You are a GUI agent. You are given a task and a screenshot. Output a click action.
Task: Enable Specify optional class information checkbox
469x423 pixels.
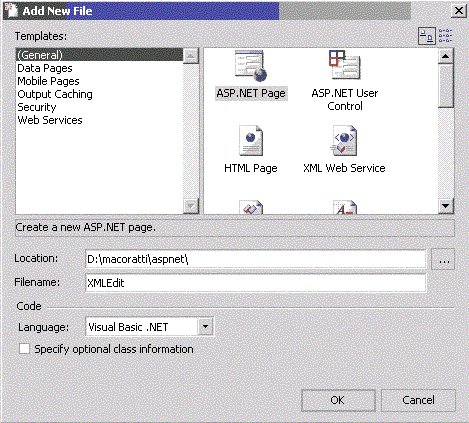click(24, 349)
